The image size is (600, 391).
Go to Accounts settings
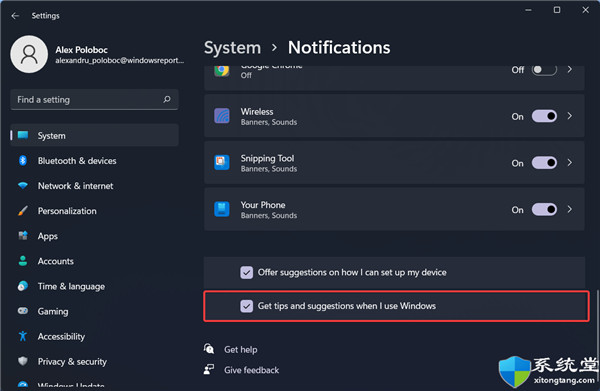[95, 261]
